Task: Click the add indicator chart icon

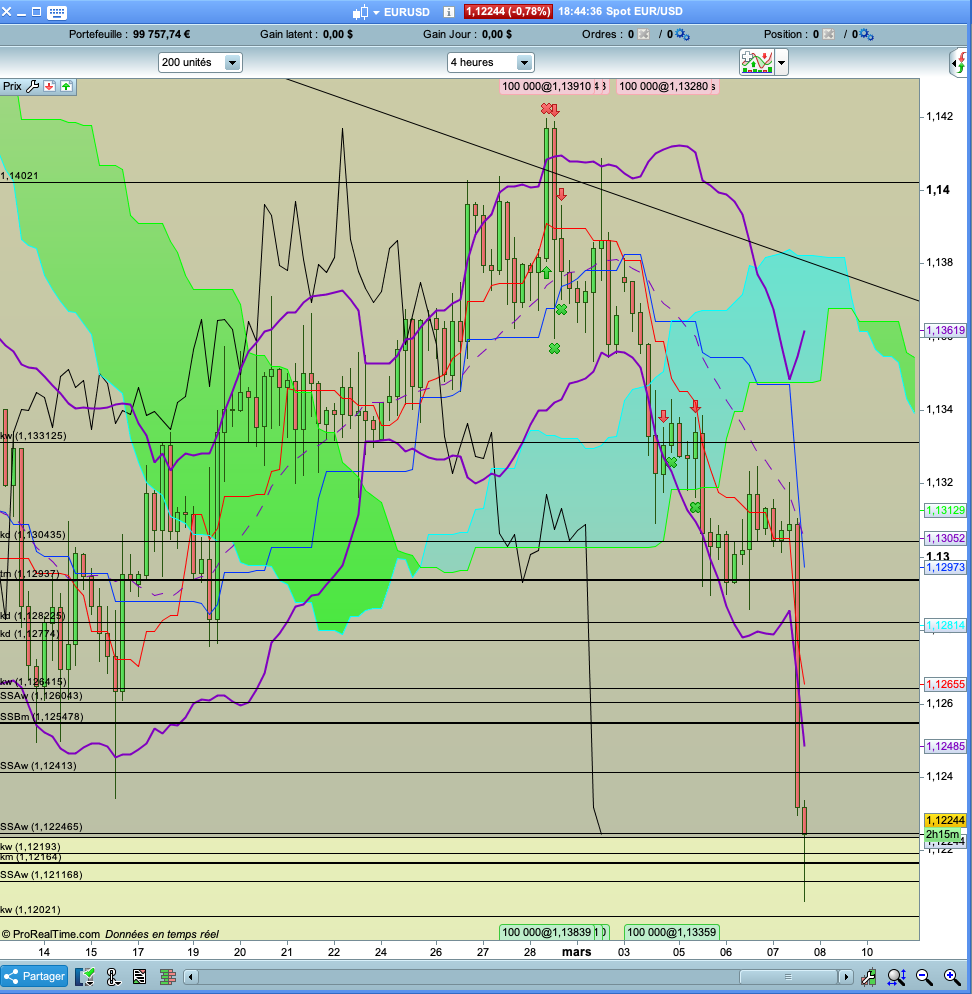Action: (756, 62)
